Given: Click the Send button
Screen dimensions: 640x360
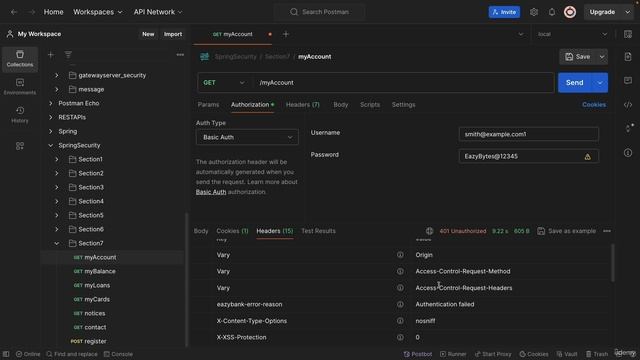Looking at the screenshot, I should point(575,83).
